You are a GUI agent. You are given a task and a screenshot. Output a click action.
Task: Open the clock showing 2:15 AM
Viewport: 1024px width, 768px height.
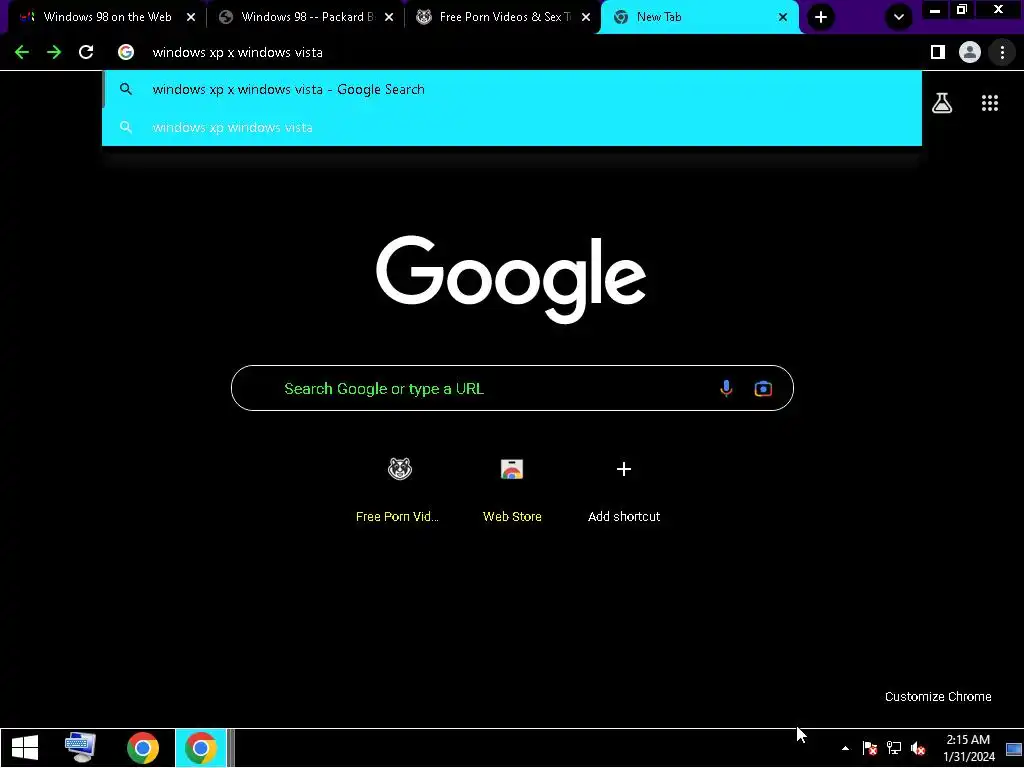pos(968,748)
